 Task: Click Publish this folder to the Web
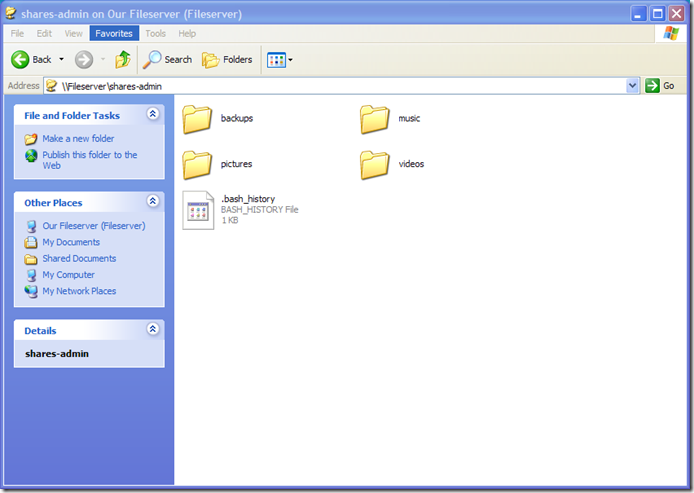click(90, 160)
